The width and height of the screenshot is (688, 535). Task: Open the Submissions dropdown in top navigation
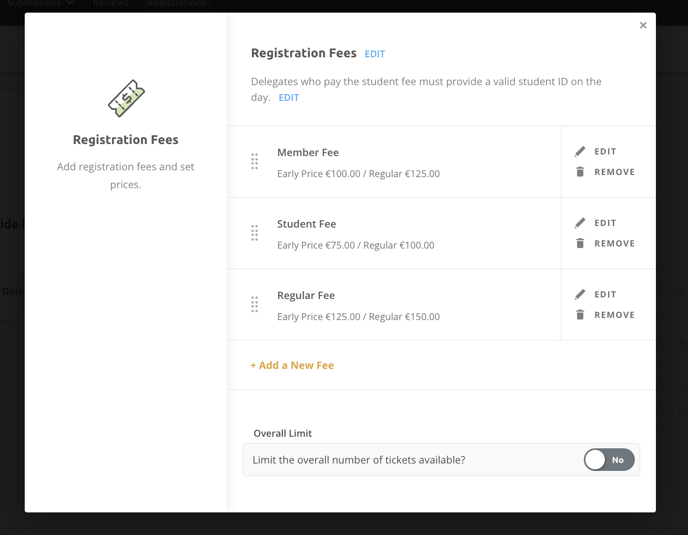[x=40, y=3]
